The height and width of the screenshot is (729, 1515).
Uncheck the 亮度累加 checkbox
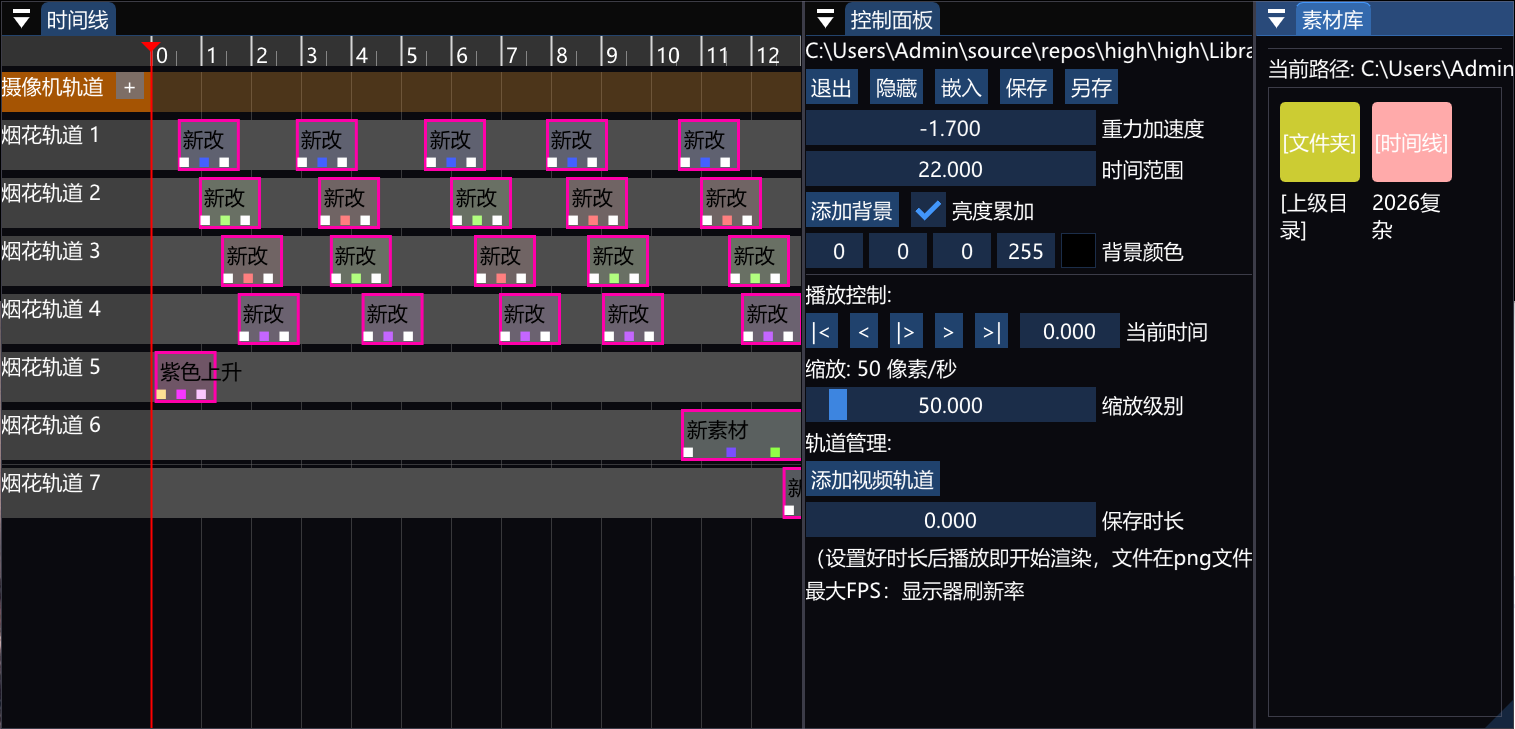click(x=928, y=210)
